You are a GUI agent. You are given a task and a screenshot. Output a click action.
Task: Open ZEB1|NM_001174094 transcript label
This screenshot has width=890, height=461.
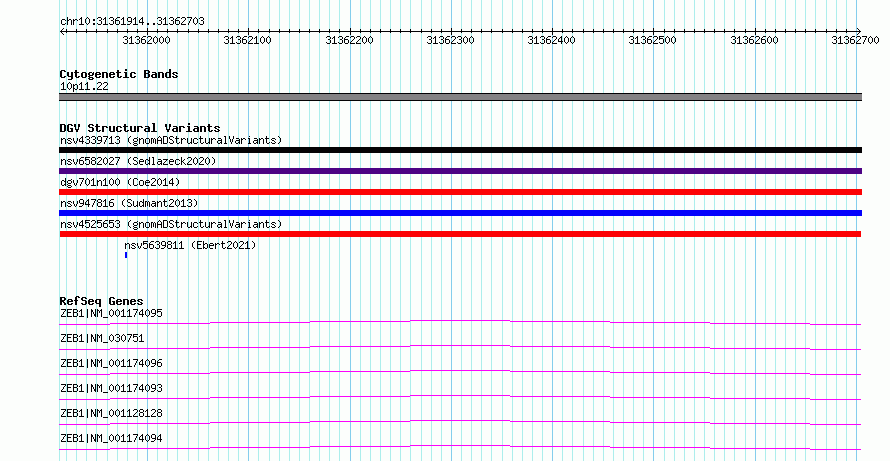(111, 438)
